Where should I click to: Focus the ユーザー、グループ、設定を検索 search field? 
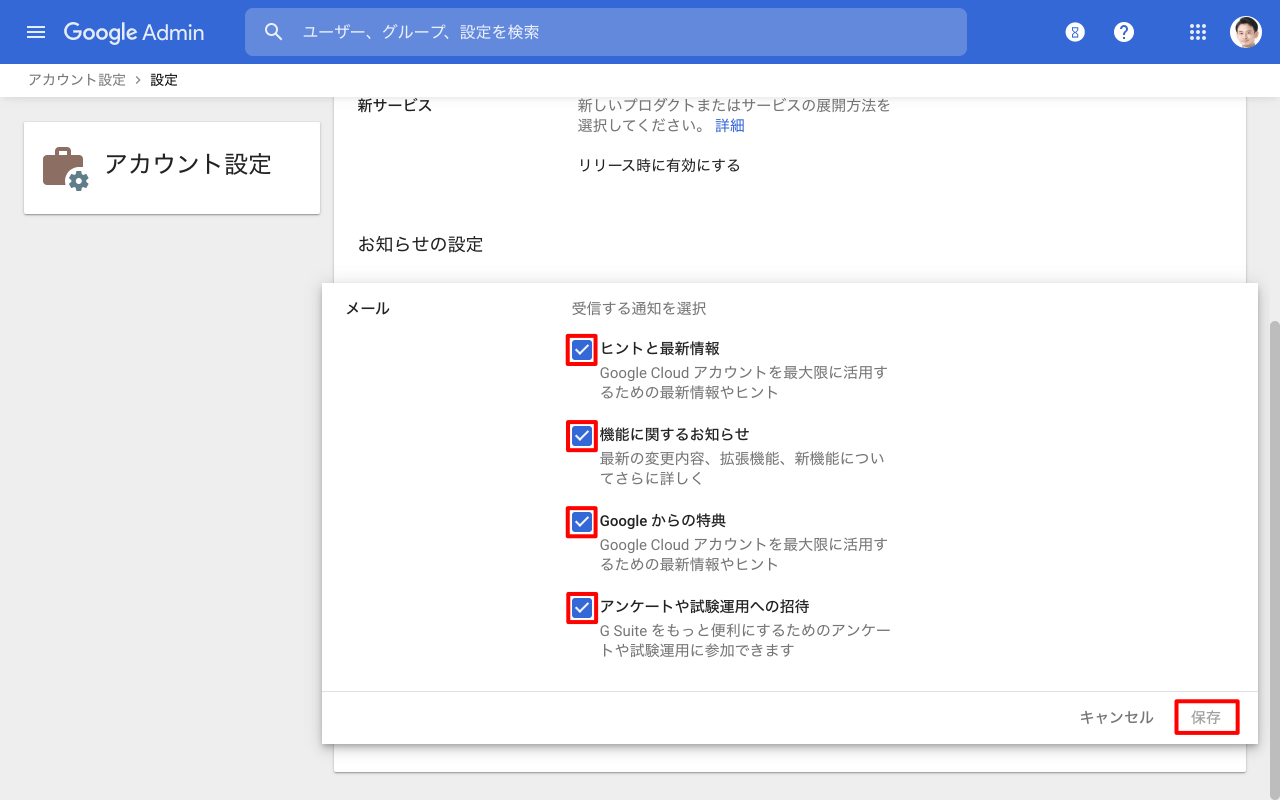pos(620,32)
